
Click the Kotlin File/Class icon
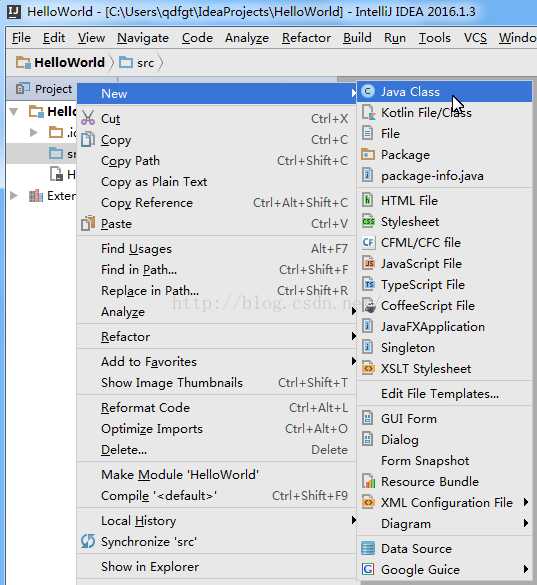click(x=368, y=112)
